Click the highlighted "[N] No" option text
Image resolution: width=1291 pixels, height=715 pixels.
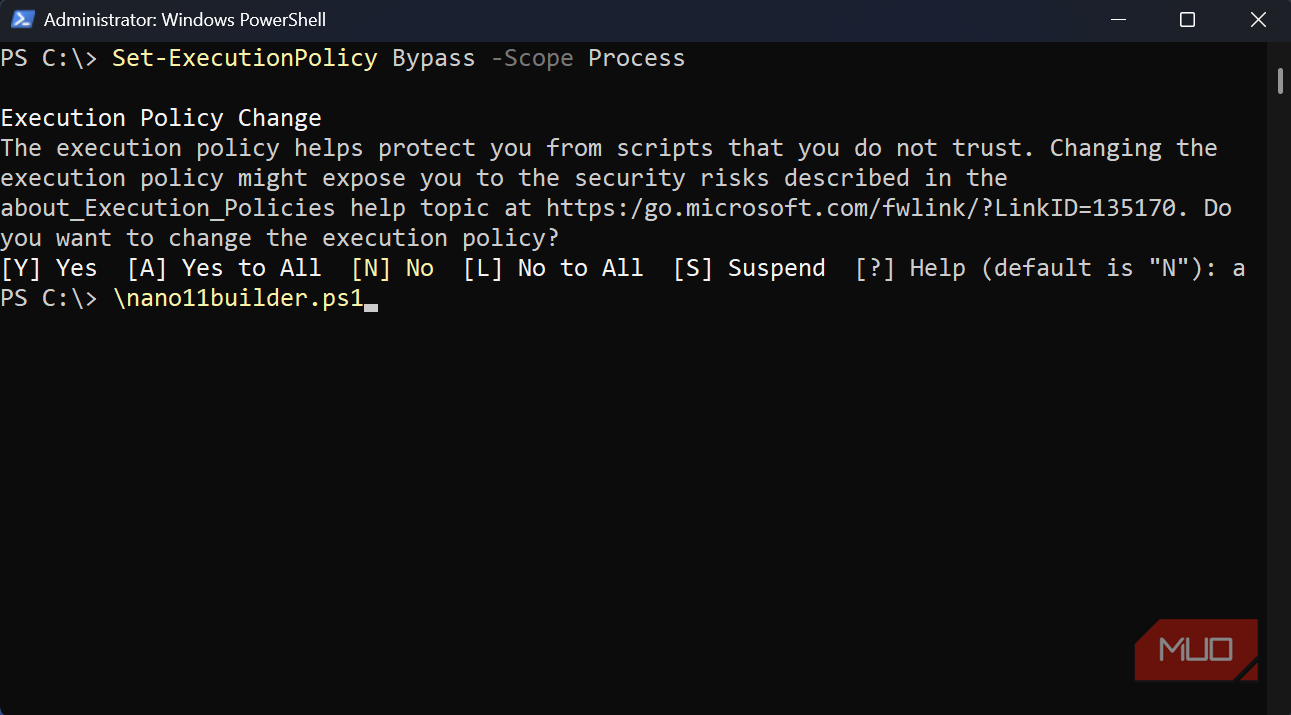[x=393, y=268]
